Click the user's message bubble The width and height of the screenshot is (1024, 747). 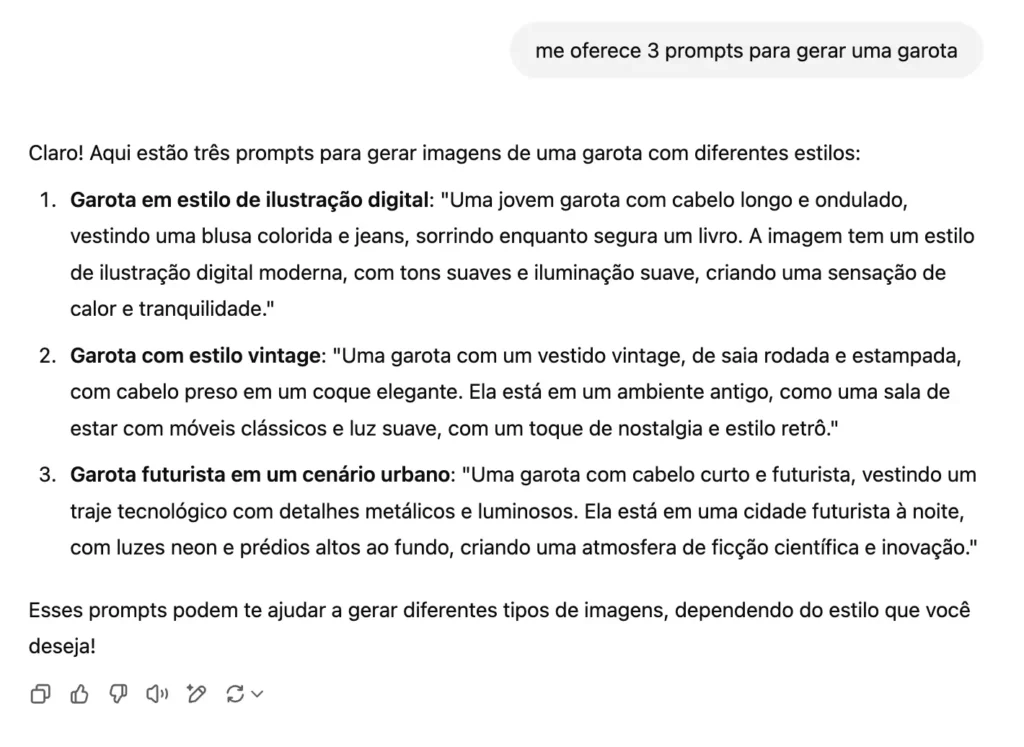point(746,50)
